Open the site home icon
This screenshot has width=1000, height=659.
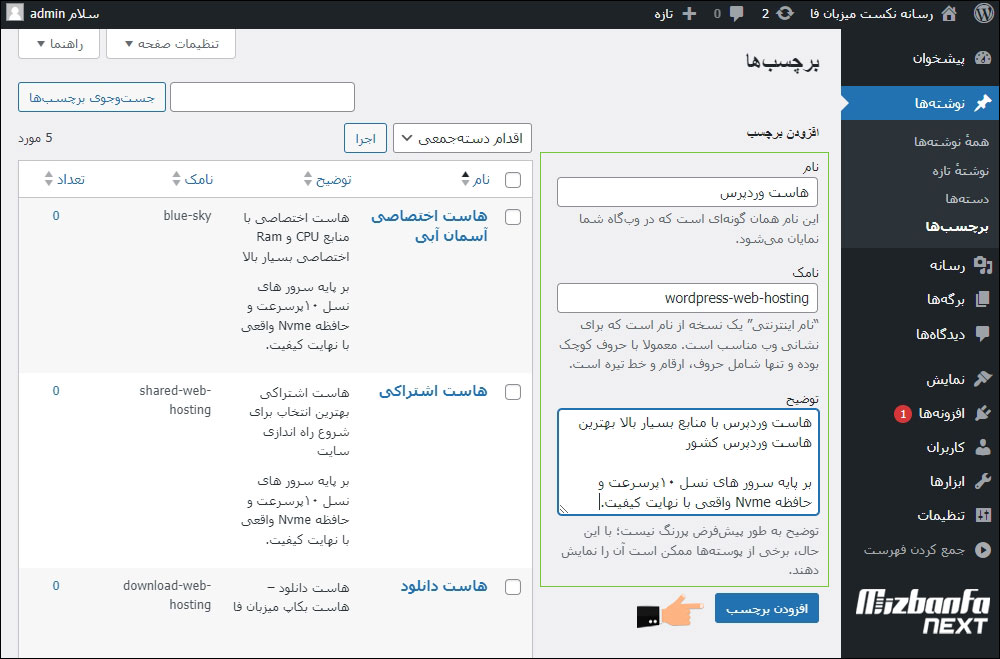(949, 13)
